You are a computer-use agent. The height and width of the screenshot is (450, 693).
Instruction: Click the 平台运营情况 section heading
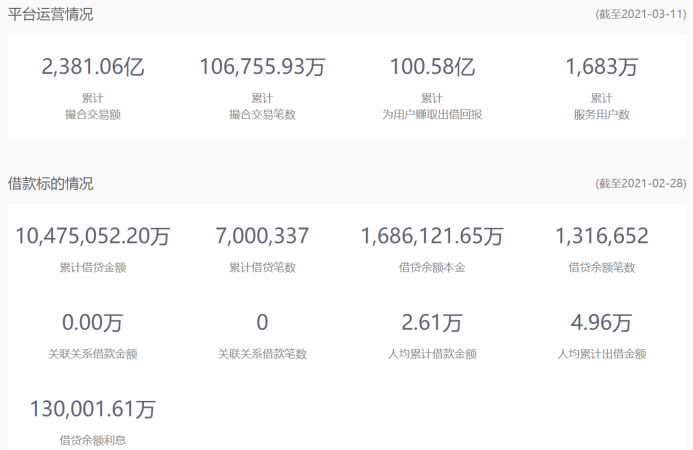52,15
